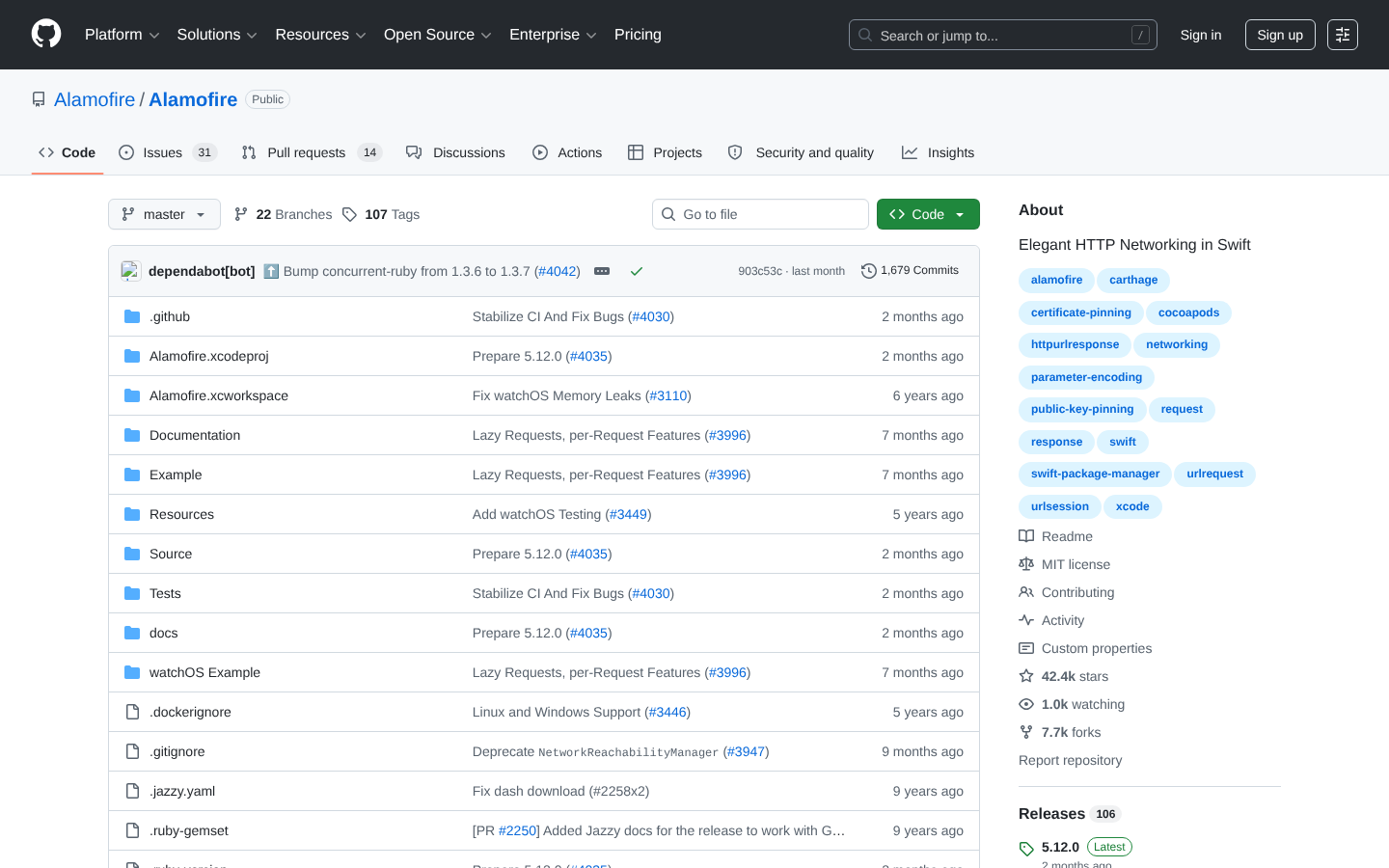Click the eye icon beside 1.0k watching
This screenshot has width=1389, height=868.
1026,704
